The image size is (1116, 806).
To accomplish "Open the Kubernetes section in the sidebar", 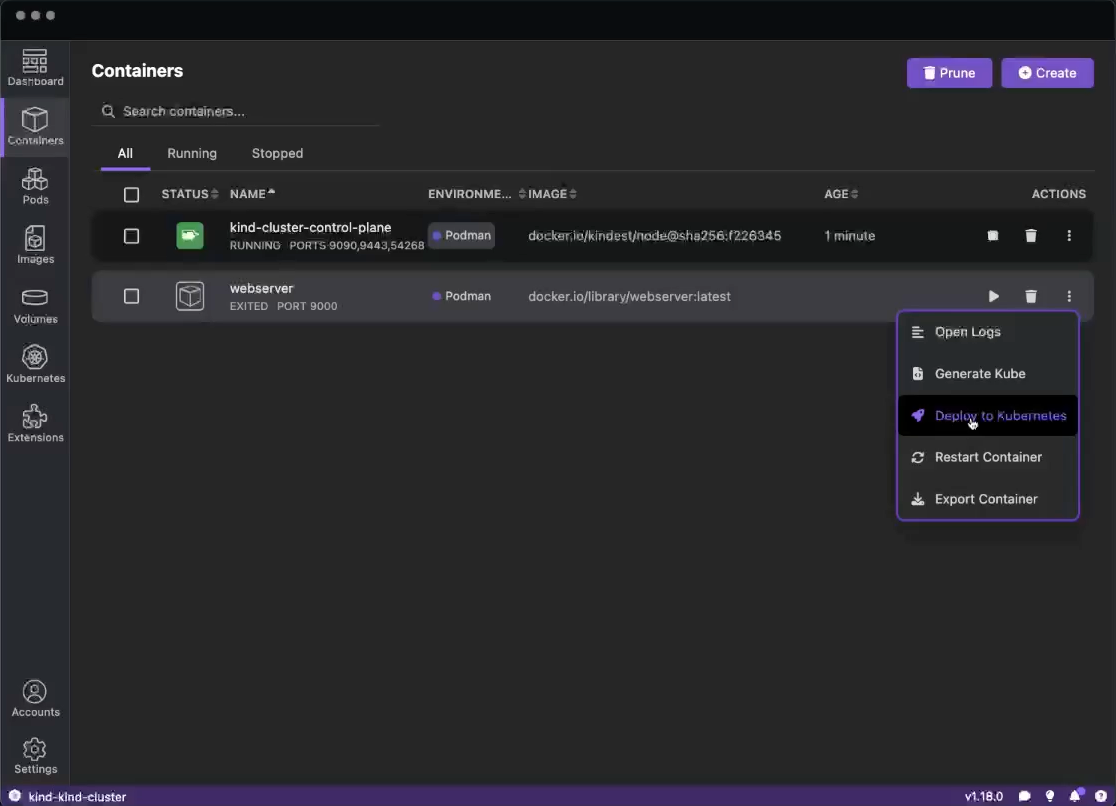I will [35, 363].
